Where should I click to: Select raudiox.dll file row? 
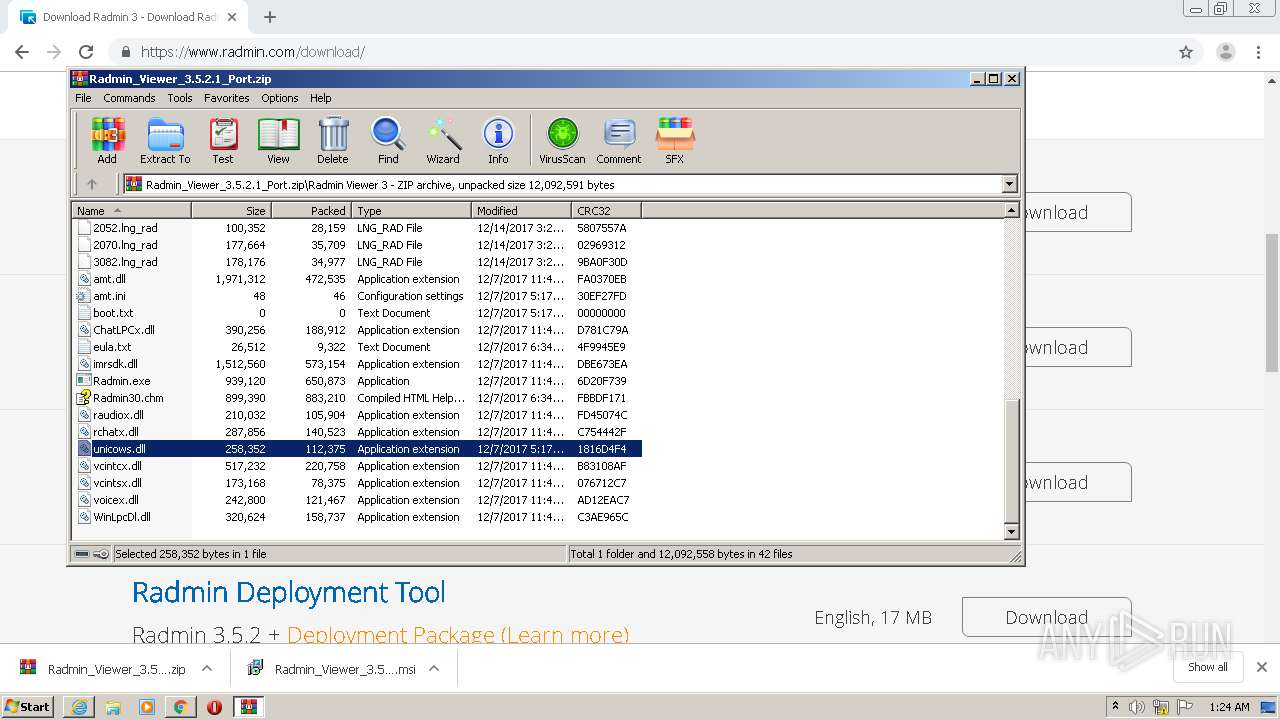pos(359,415)
